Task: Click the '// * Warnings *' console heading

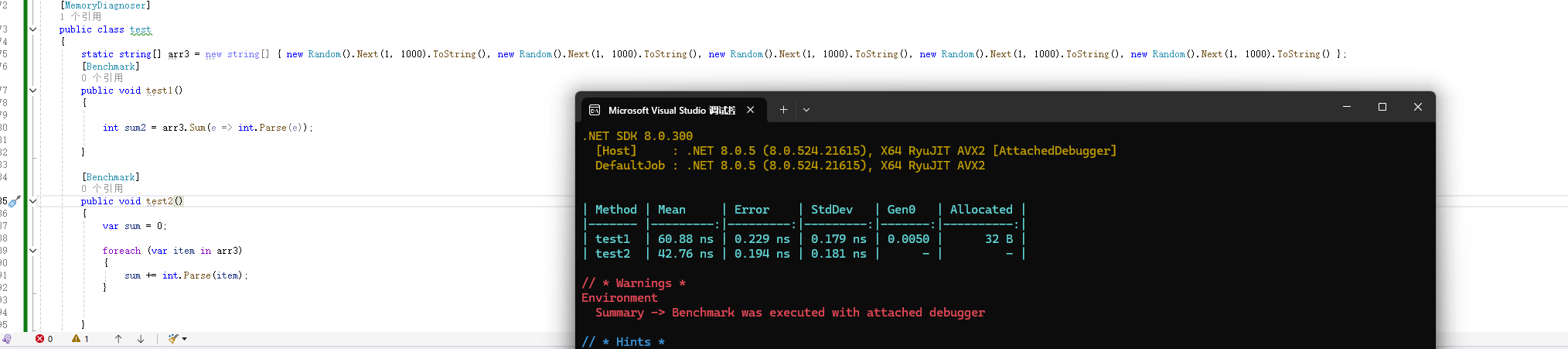Action: click(634, 283)
